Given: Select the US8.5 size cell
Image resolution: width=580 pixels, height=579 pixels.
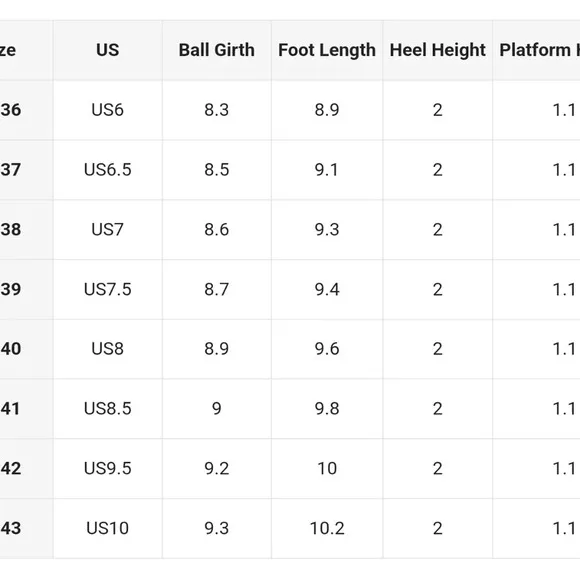Looking at the screenshot, I should click(x=108, y=408).
